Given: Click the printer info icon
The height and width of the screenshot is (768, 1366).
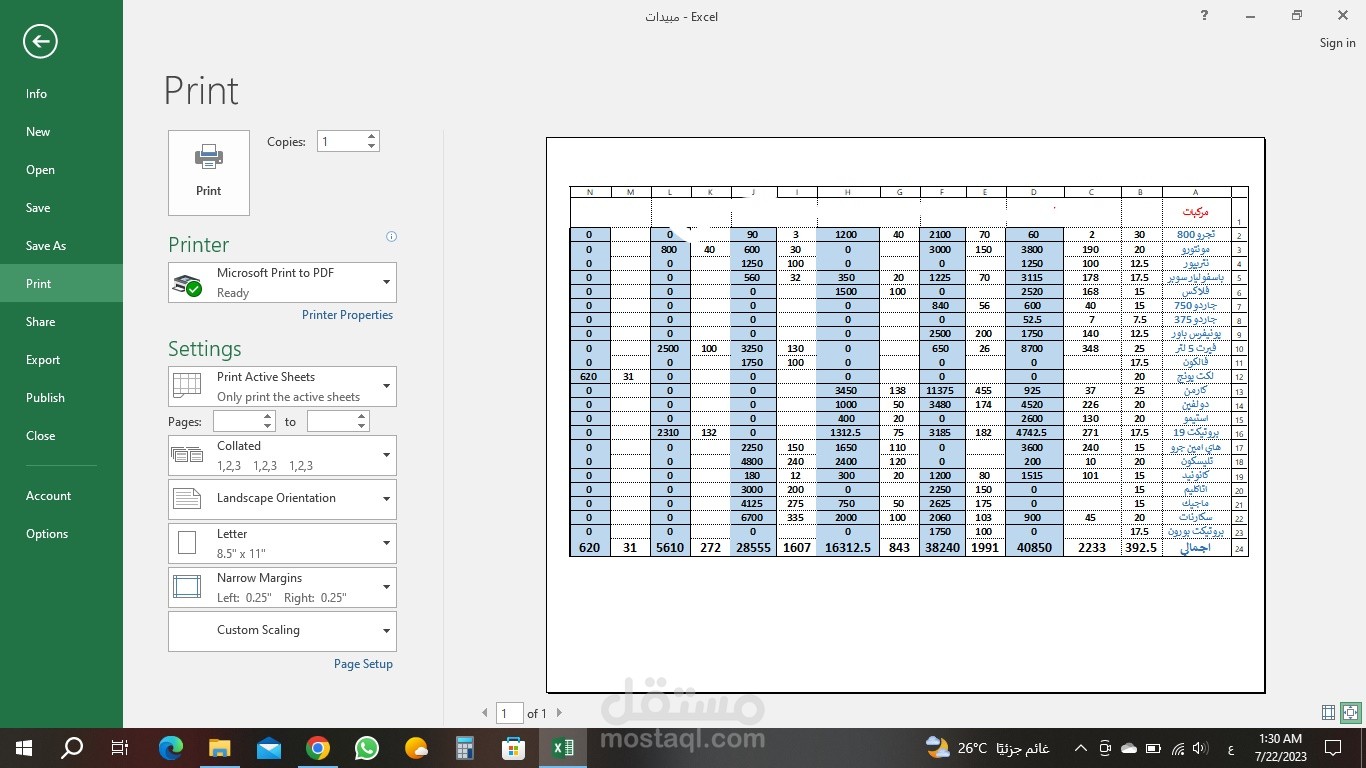Looking at the screenshot, I should (391, 237).
